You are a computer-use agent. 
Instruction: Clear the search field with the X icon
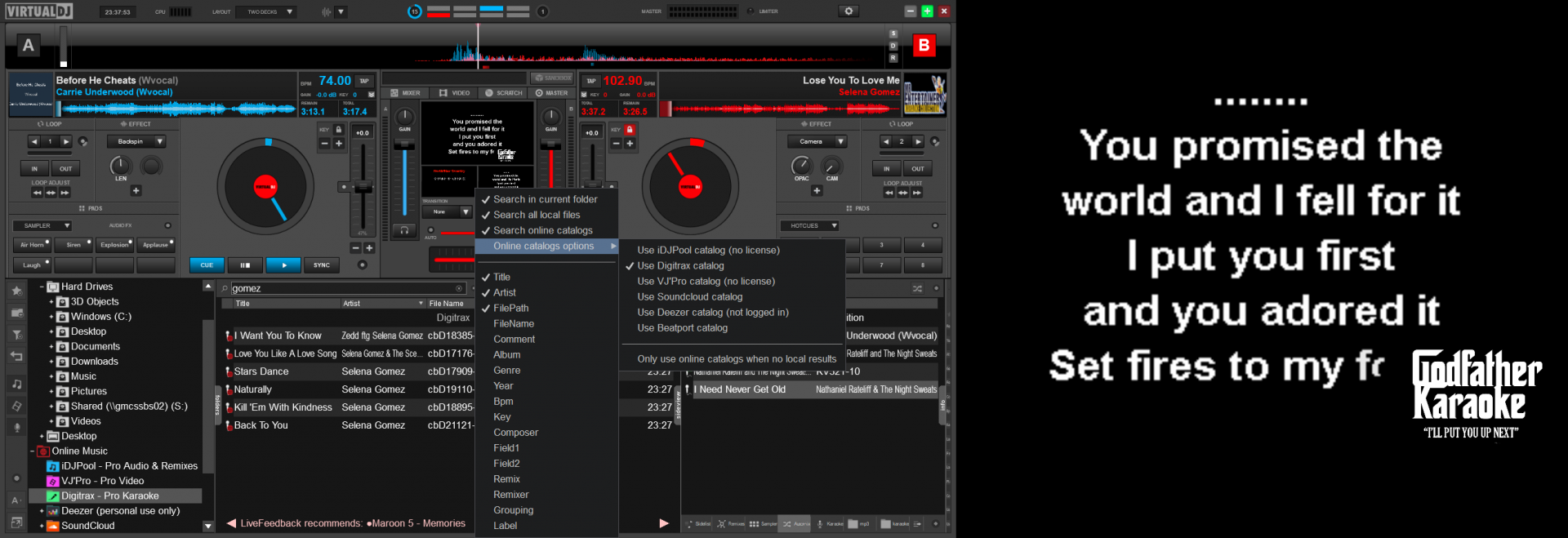[x=460, y=288]
